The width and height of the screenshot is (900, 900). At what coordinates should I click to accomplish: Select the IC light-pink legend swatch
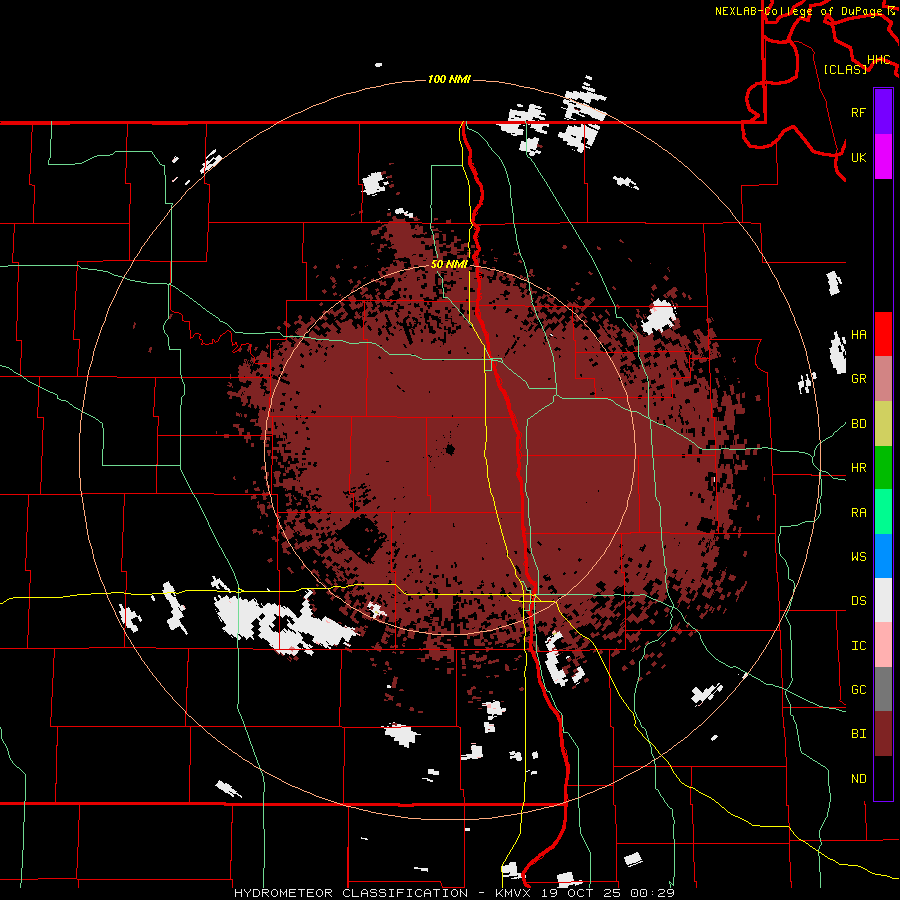[x=883, y=645]
